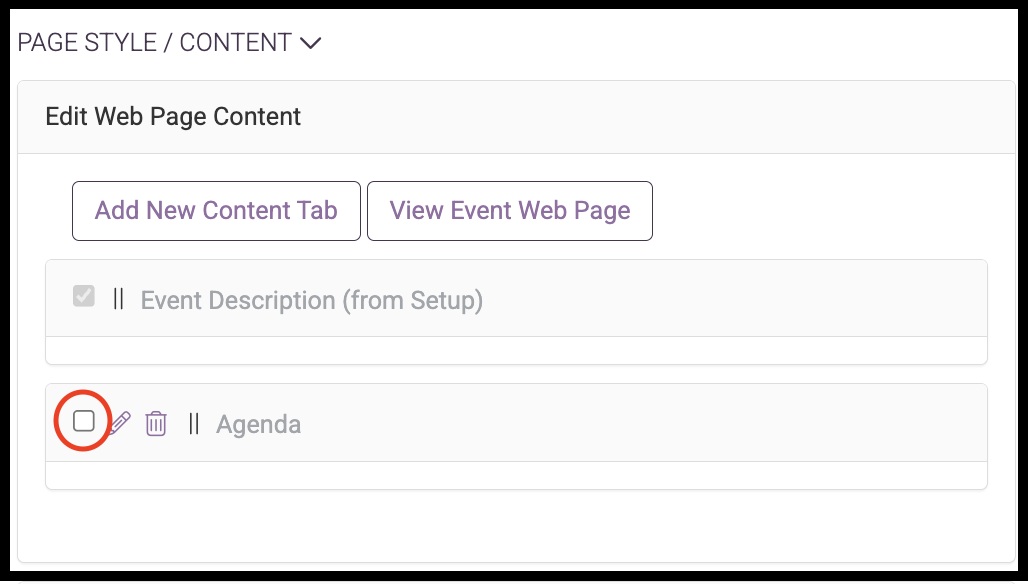Select the Edit Web Page Content header
Viewport: 1028px width, 584px height.
point(173,117)
